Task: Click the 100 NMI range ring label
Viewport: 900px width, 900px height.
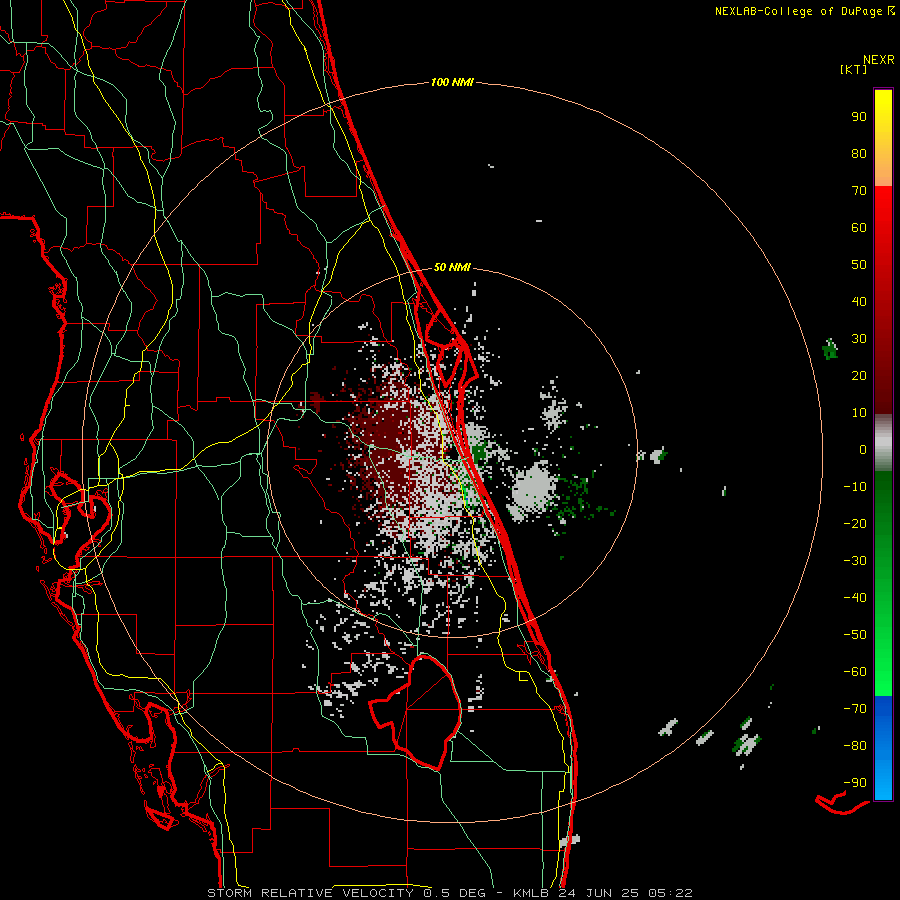Action: point(452,82)
